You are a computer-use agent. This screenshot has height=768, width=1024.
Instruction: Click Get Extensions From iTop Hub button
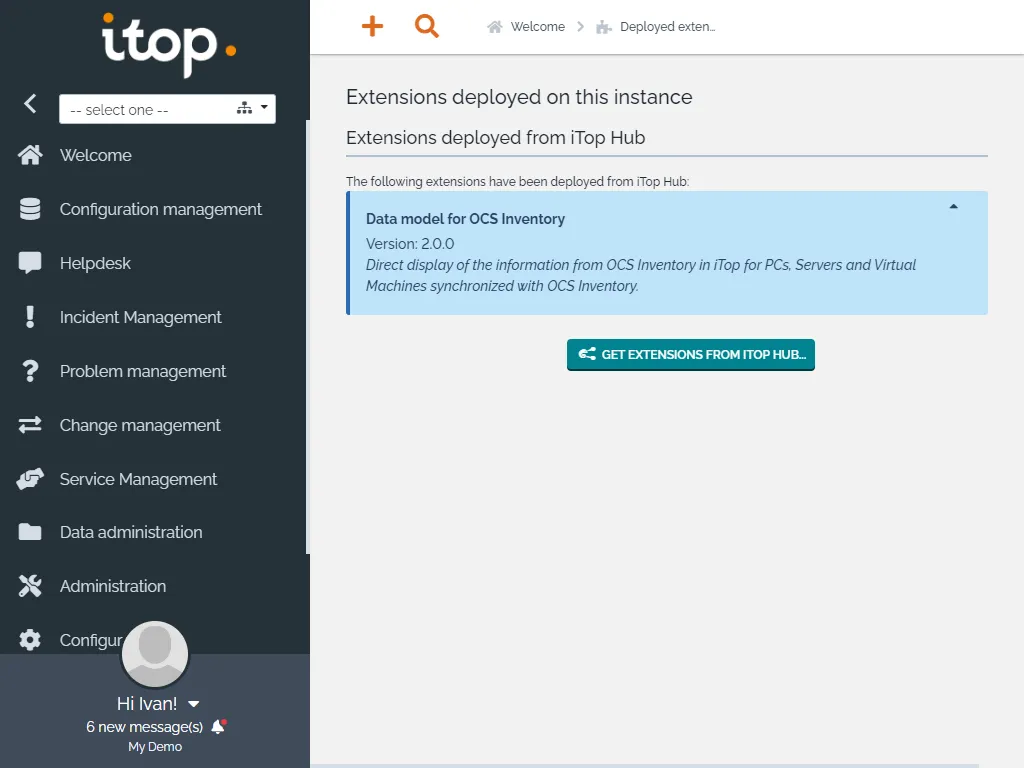[x=691, y=355]
